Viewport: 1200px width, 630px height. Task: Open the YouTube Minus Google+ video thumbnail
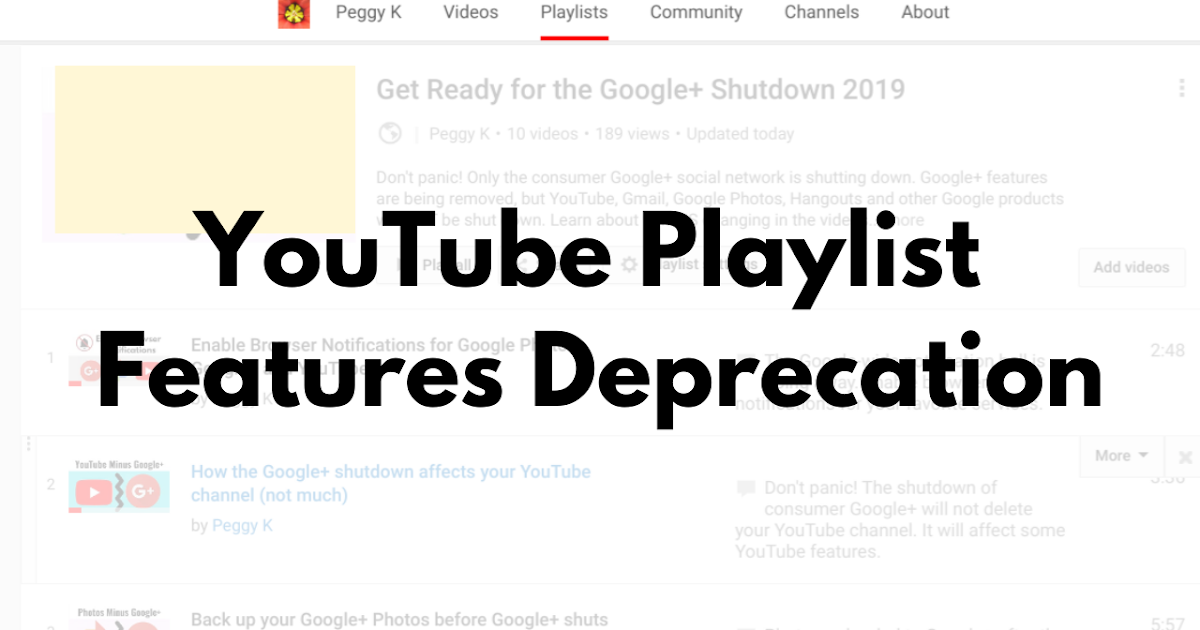coord(119,486)
